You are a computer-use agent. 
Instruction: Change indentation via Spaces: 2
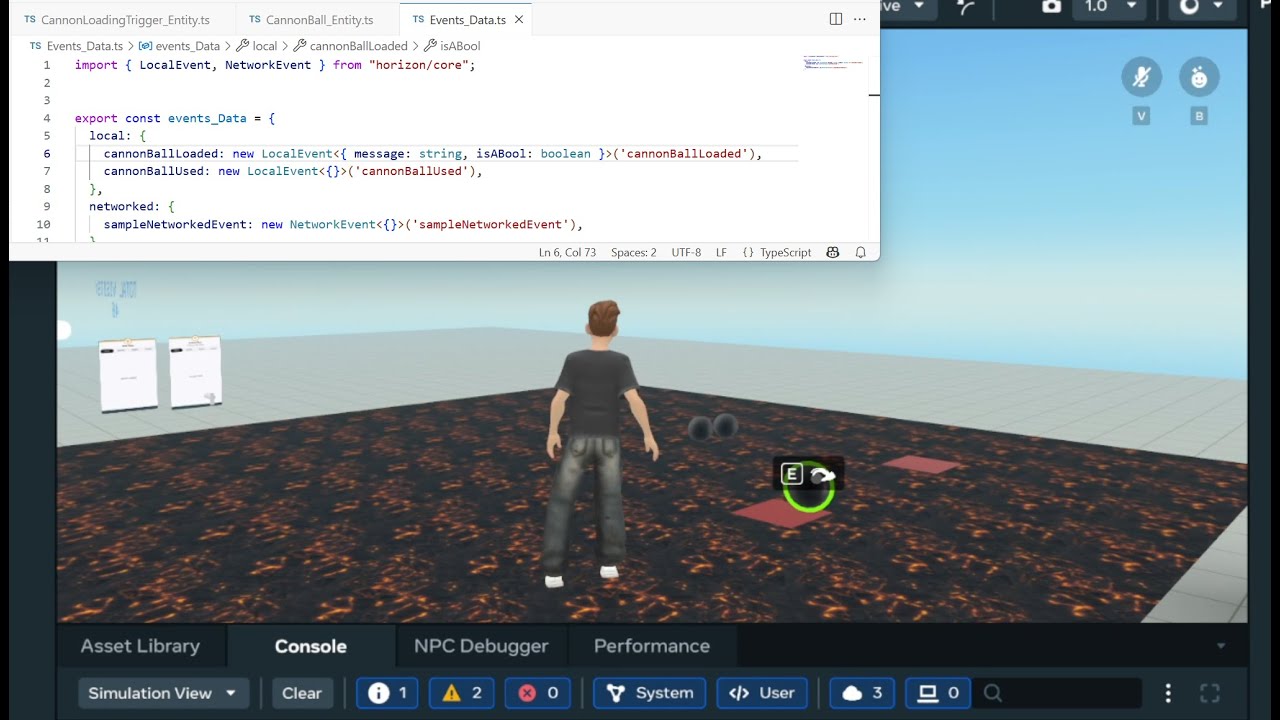[x=634, y=252]
